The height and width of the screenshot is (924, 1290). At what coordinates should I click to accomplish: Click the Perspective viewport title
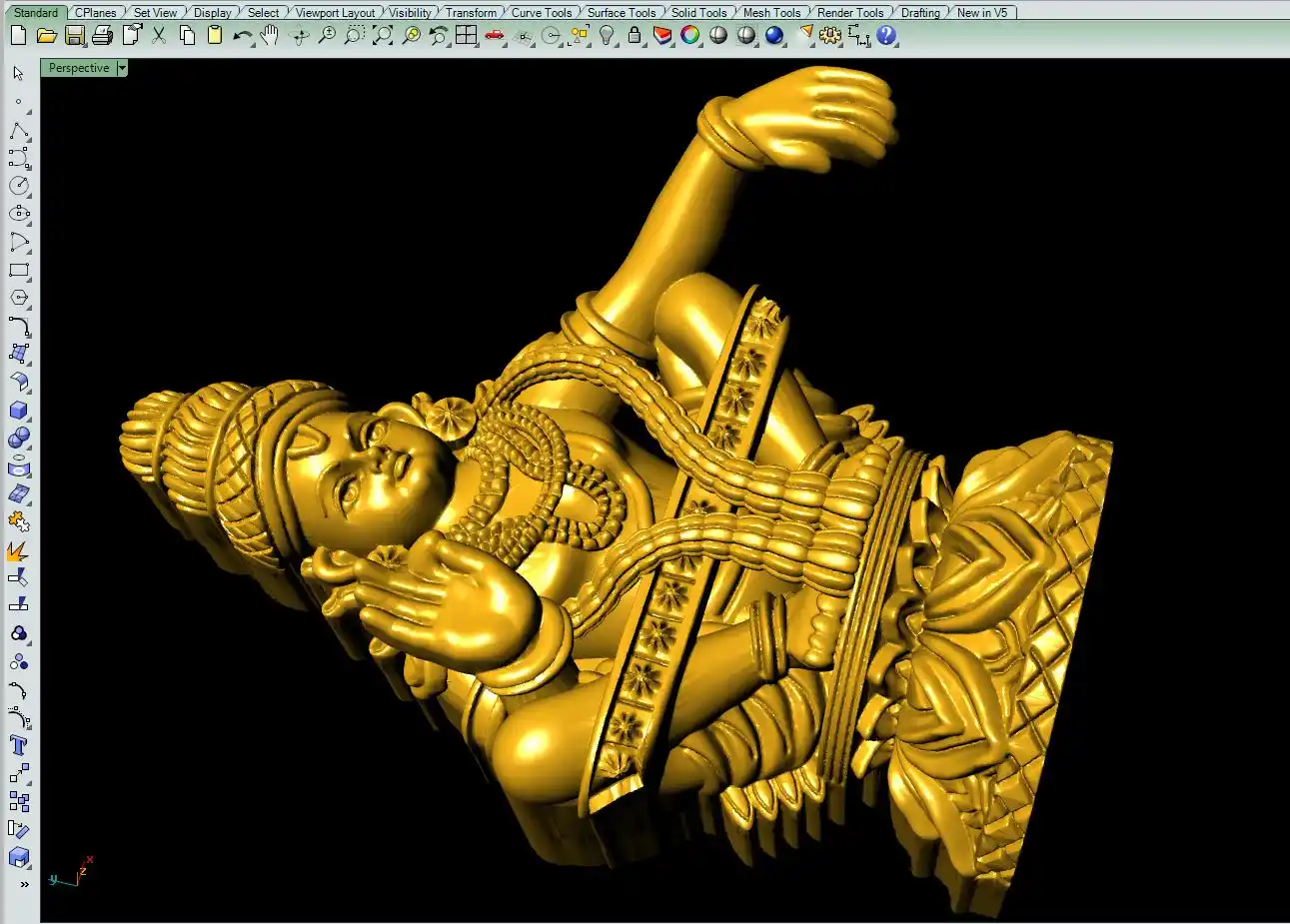tap(79, 68)
